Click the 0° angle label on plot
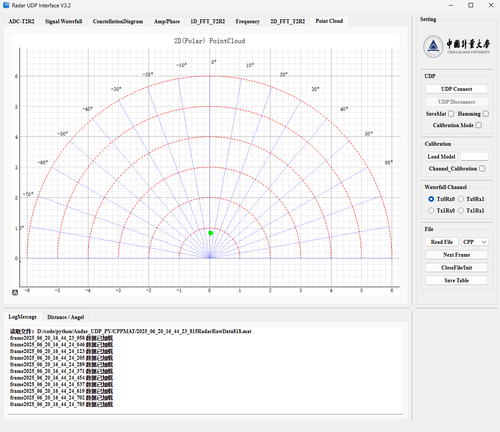 214,62
